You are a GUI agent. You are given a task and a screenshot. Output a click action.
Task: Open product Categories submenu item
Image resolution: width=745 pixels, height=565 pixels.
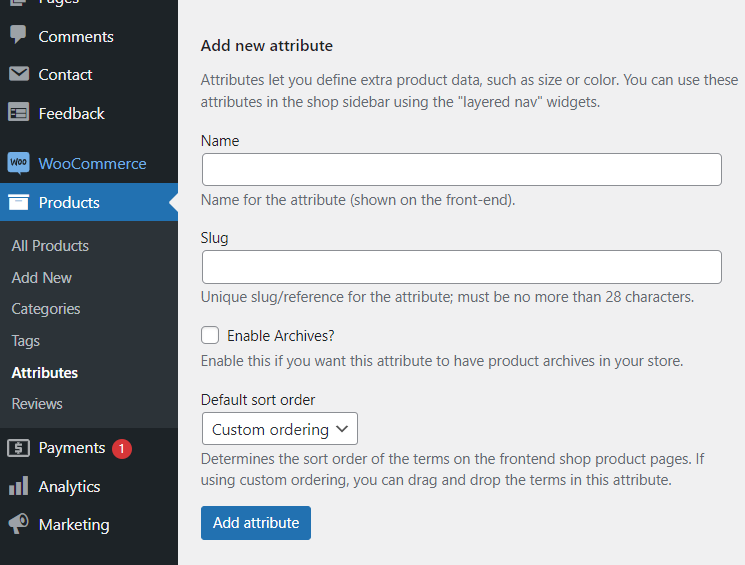46,309
